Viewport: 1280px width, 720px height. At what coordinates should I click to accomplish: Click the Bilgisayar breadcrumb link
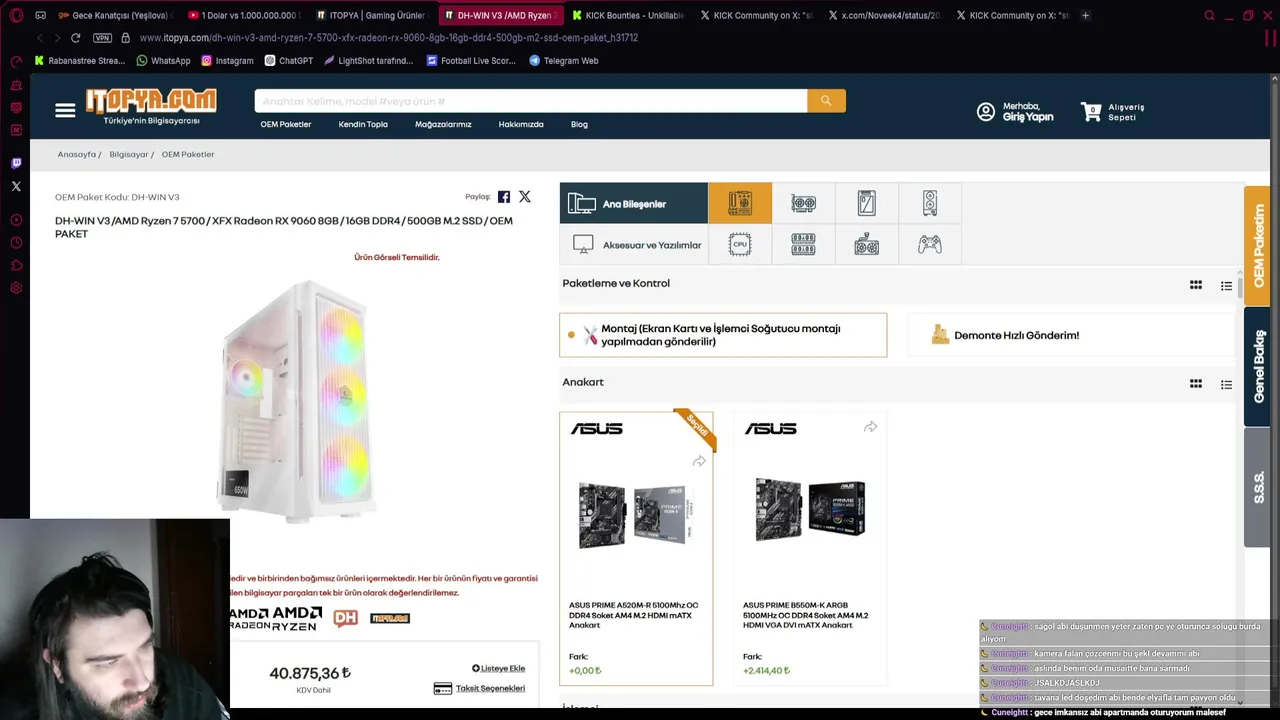pyautogui.click(x=129, y=154)
